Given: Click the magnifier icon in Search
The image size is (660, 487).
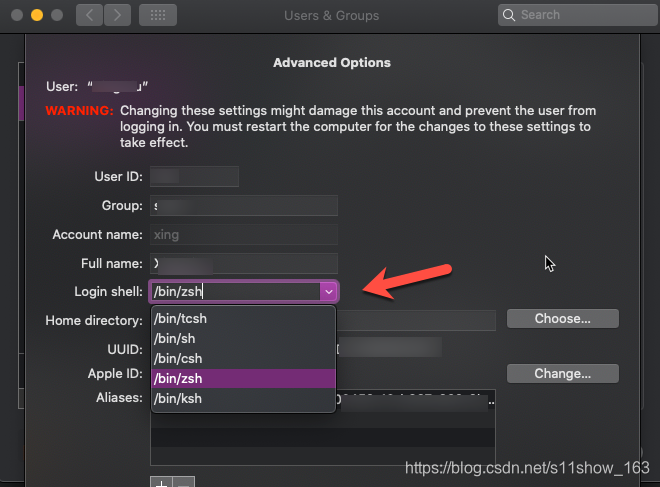Looking at the screenshot, I should (x=509, y=15).
